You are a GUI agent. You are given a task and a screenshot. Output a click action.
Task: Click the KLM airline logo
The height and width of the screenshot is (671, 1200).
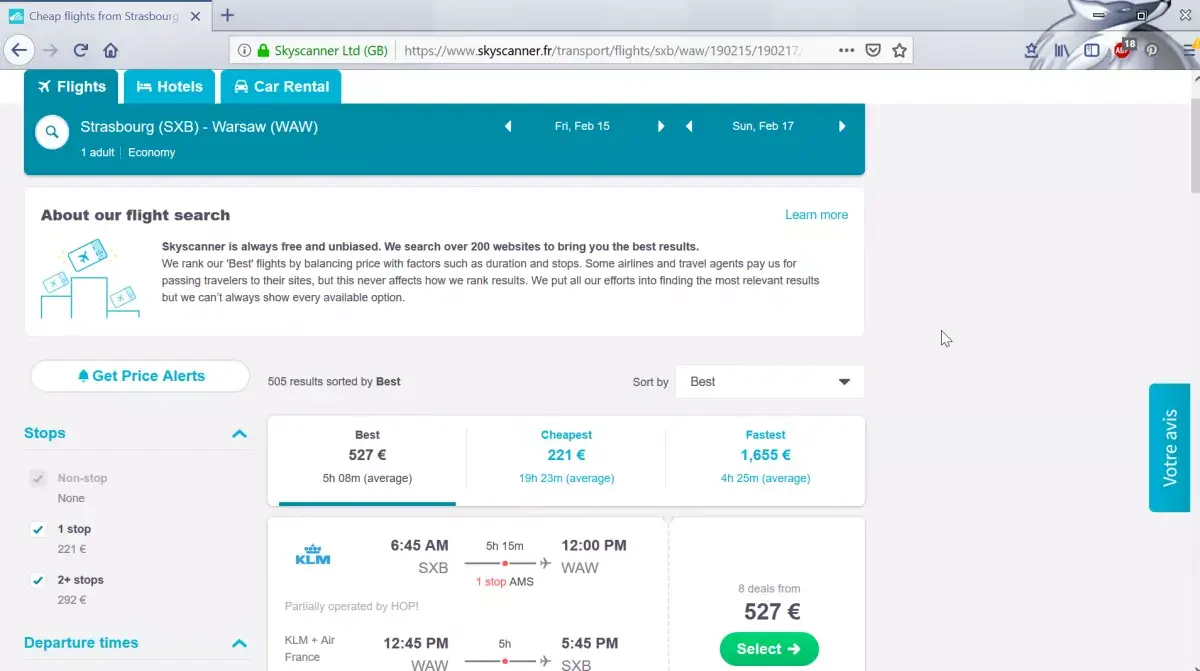pos(313,555)
